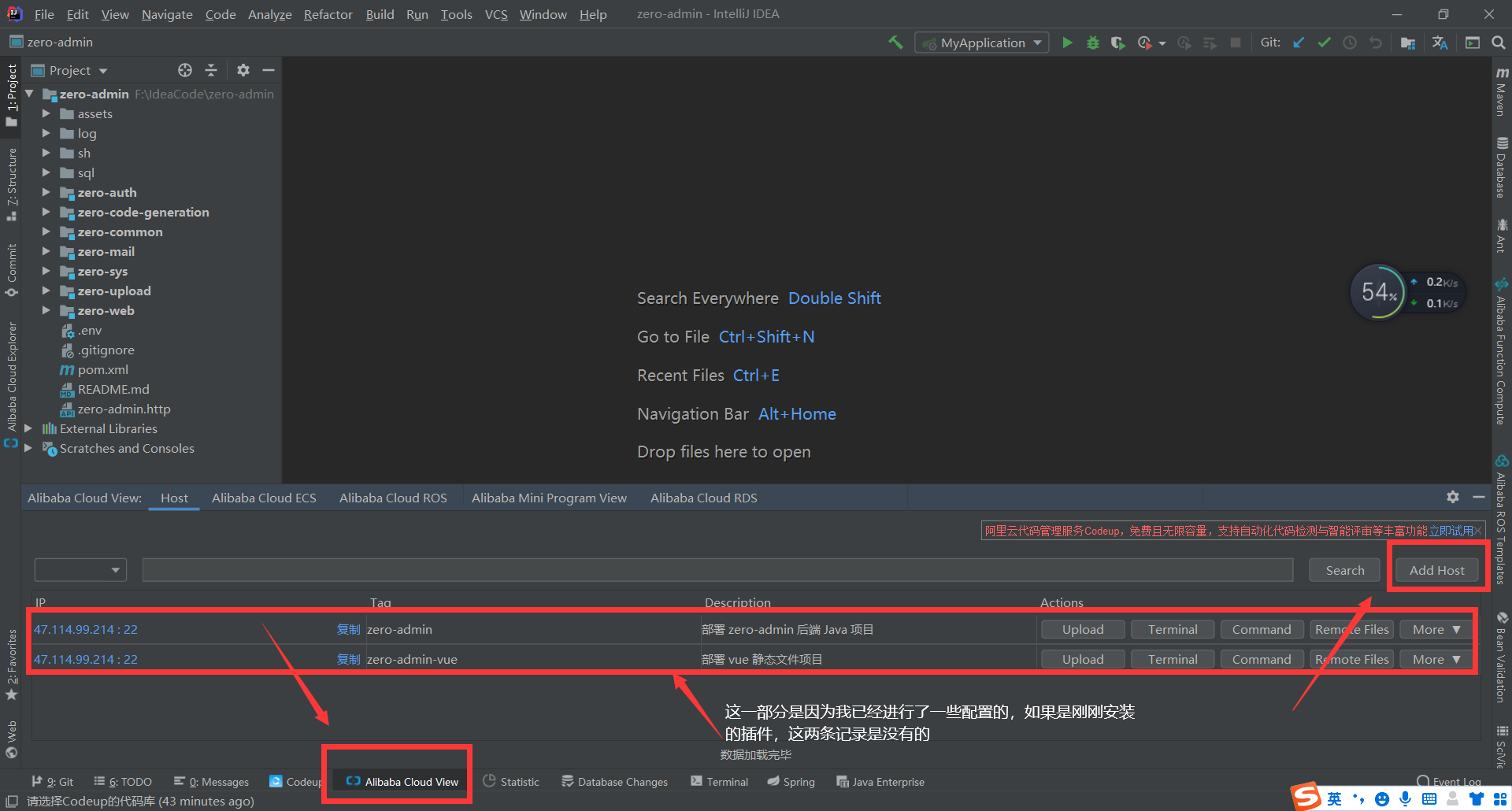Commit changes via the Git checkmark icon
1512x811 pixels.
tap(1325, 43)
